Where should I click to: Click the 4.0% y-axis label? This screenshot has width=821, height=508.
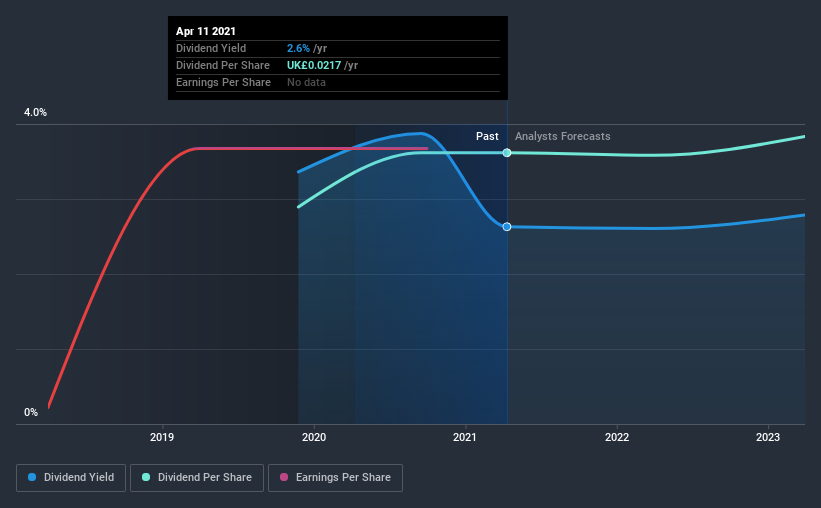35,113
